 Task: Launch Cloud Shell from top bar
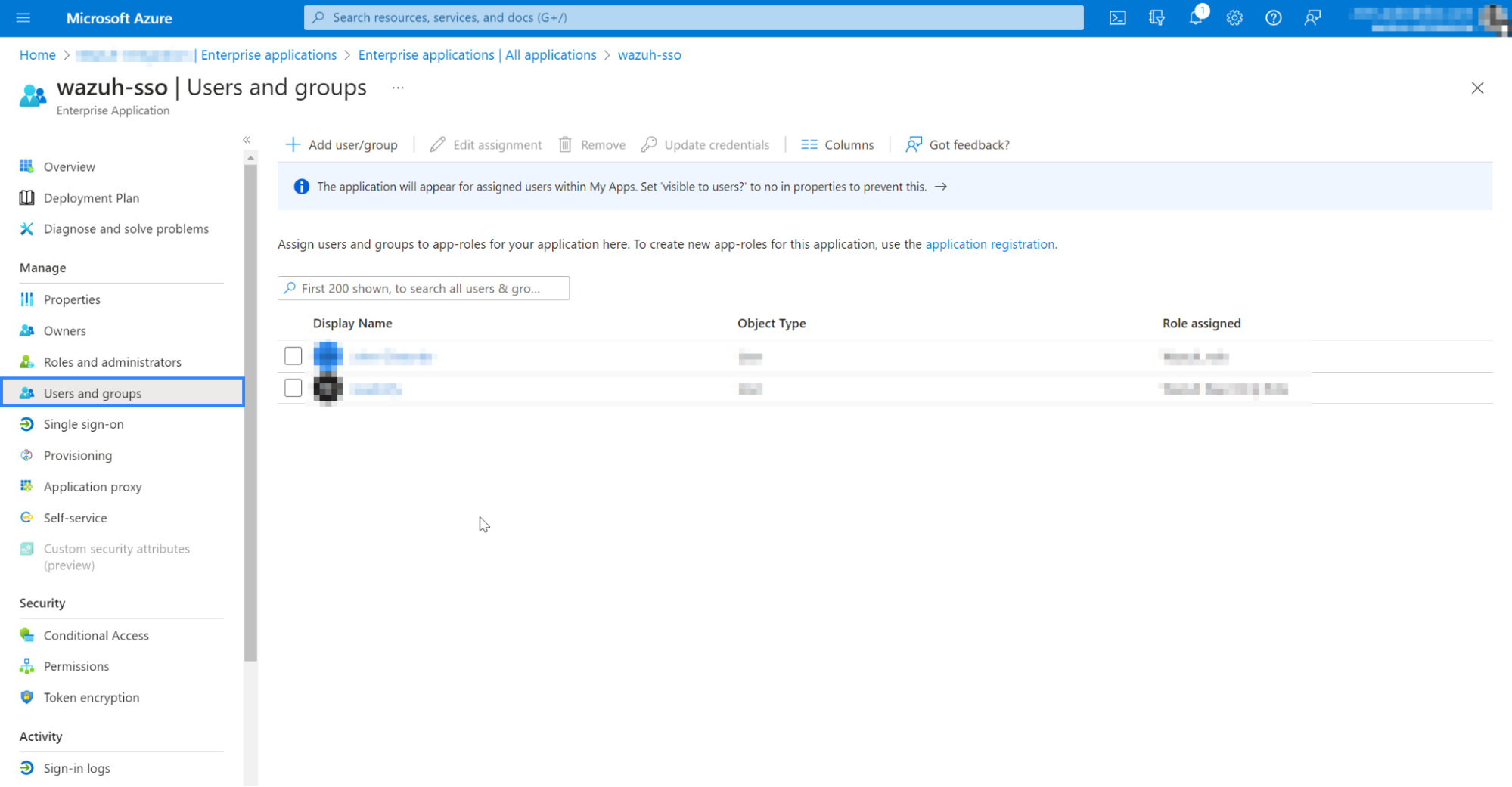tap(1117, 17)
